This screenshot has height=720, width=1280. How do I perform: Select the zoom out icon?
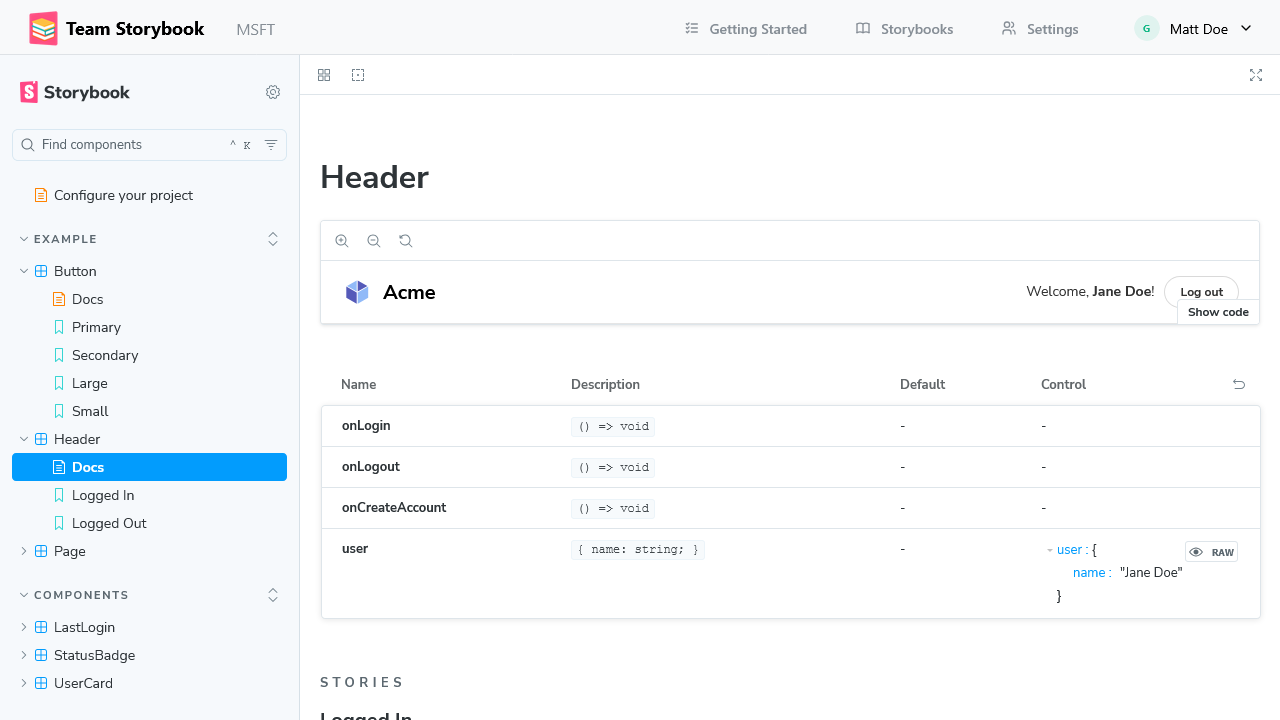click(374, 240)
